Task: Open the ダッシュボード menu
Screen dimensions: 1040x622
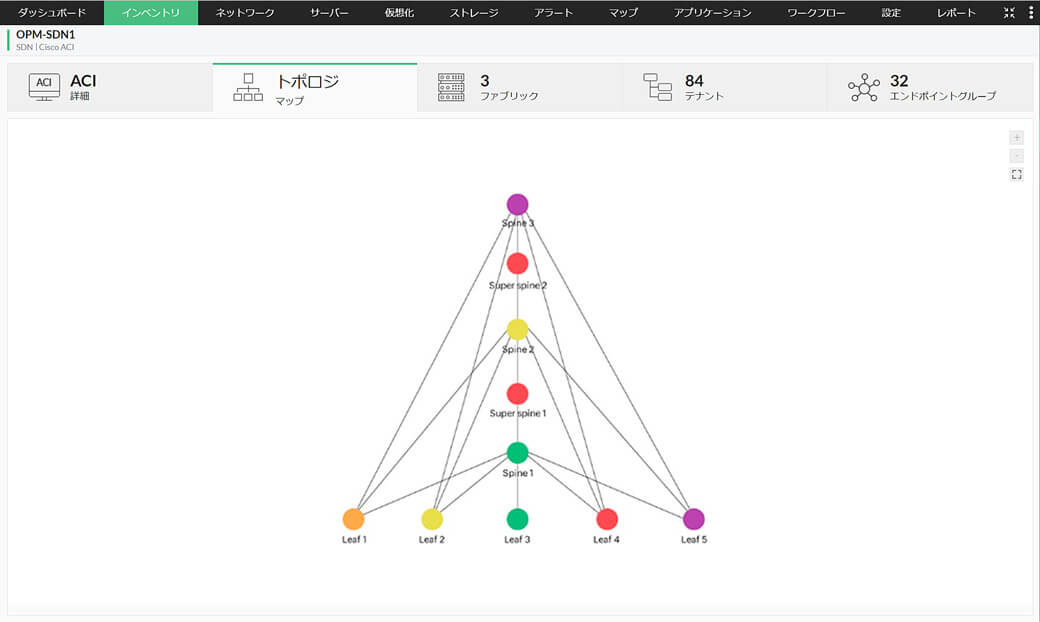Action: [x=52, y=13]
